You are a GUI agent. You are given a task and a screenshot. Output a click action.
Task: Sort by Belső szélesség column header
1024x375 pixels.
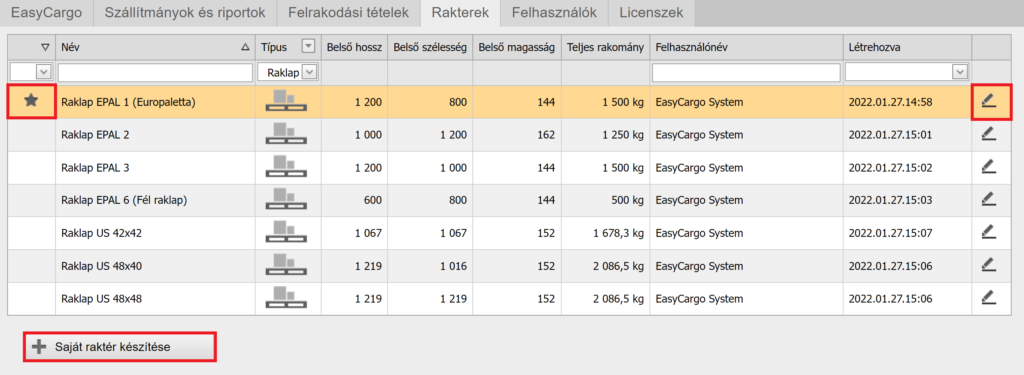coord(430,47)
